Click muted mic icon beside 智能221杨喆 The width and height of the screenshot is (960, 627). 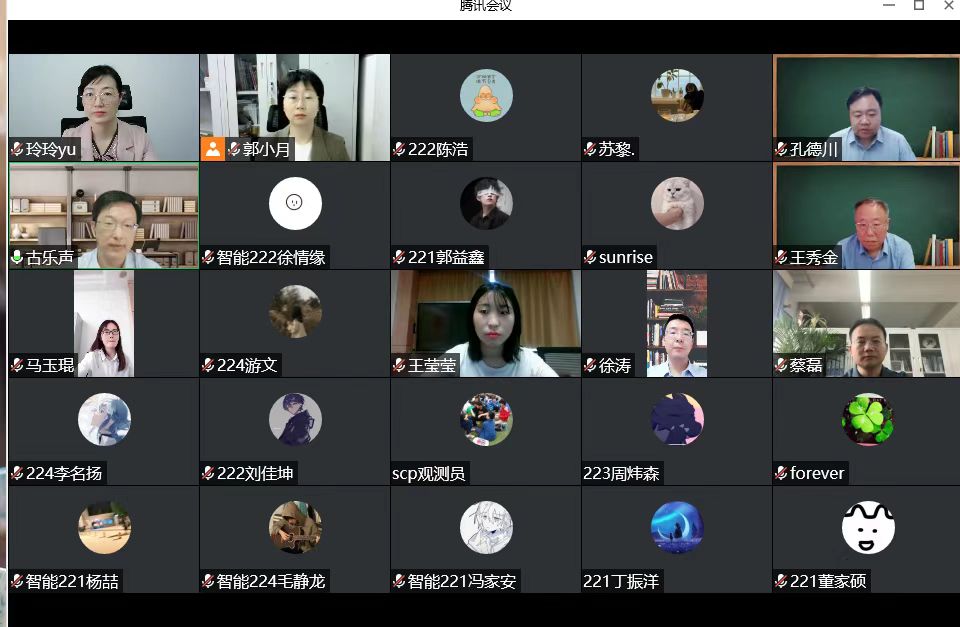pos(17,581)
